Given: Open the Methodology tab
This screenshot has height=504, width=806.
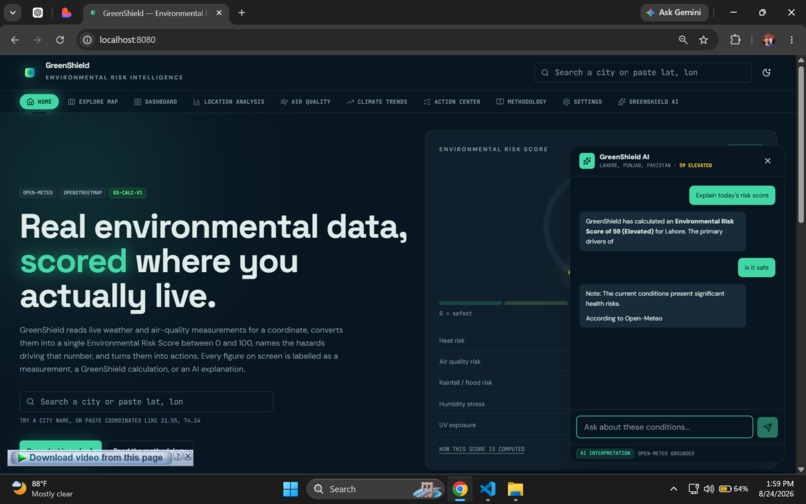Looking at the screenshot, I should tap(521, 102).
